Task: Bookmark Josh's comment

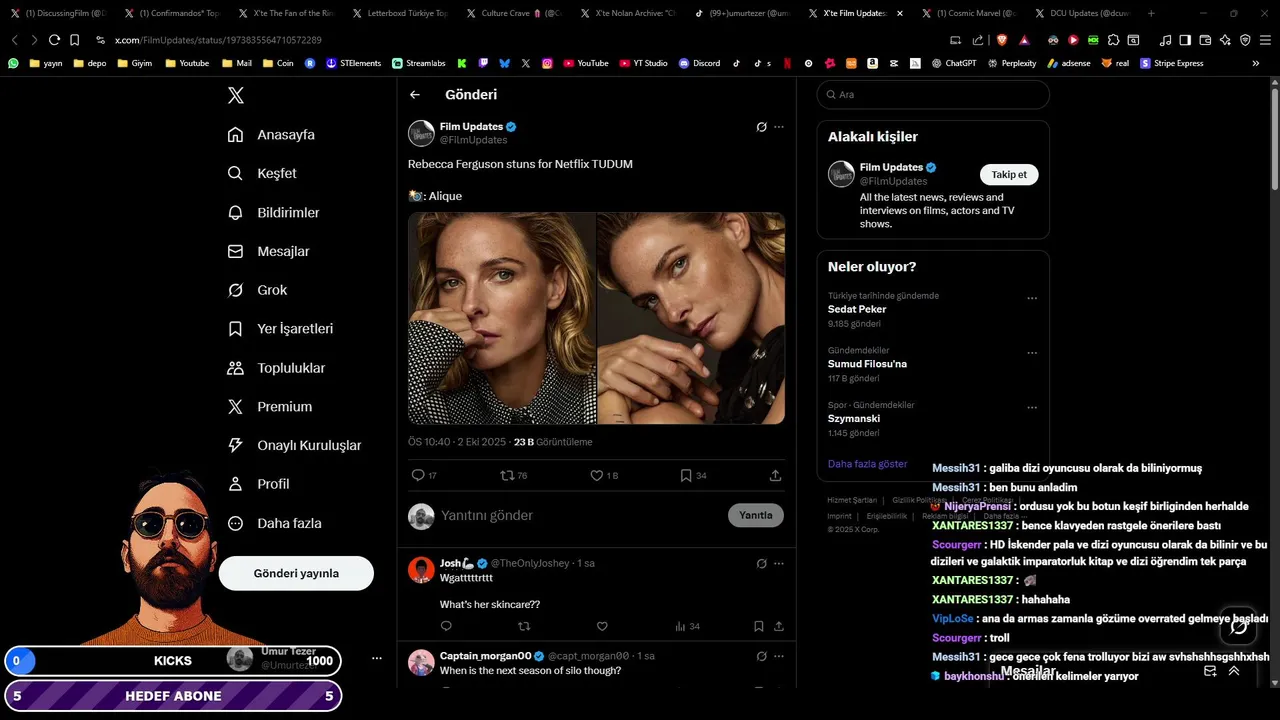Action: (x=759, y=627)
